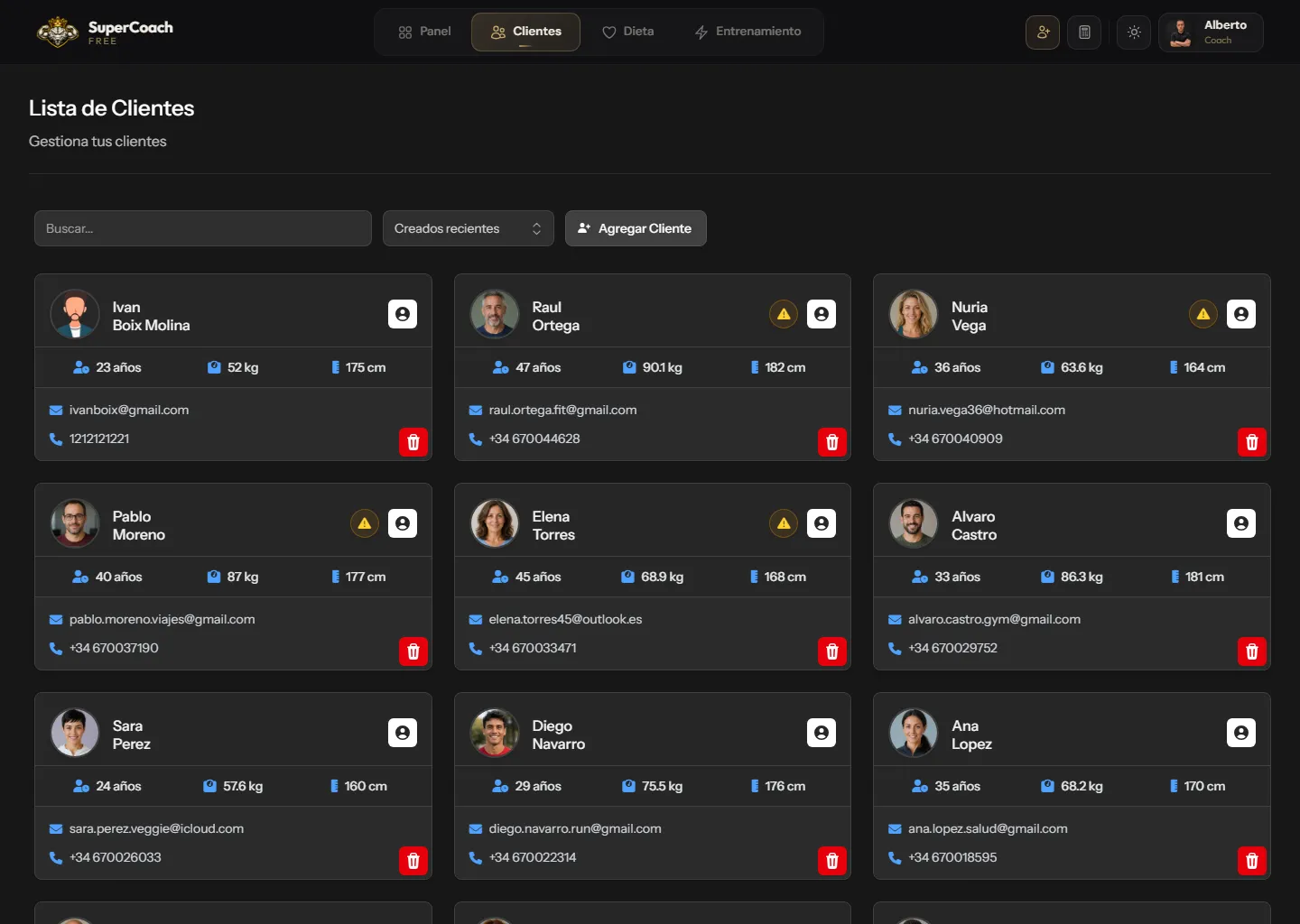Click Elena Torres's avatar photo
This screenshot has height=924, width=1300.
[x=495, y=523]
